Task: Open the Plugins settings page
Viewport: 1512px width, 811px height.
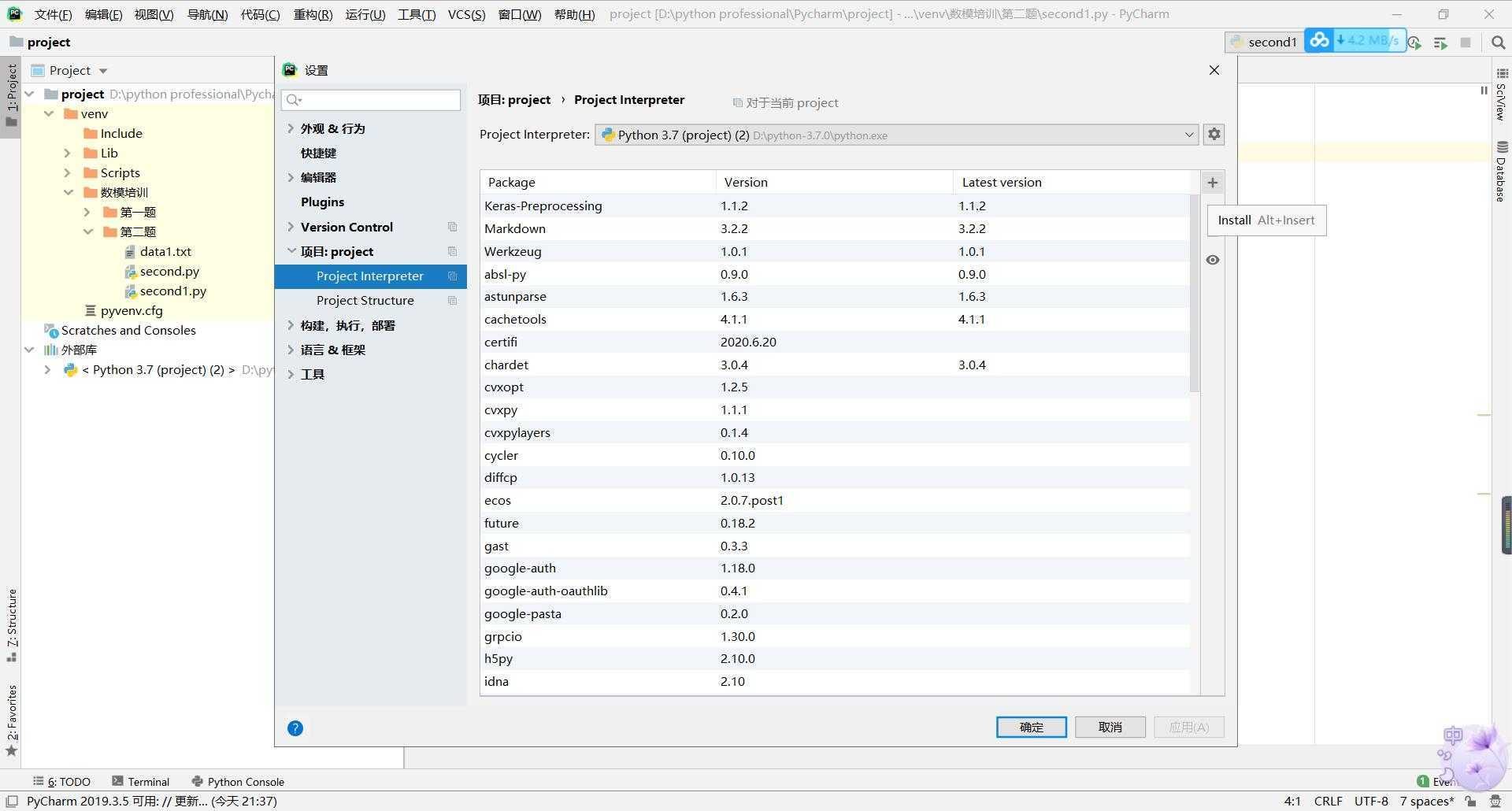Action: click(322, 202)
